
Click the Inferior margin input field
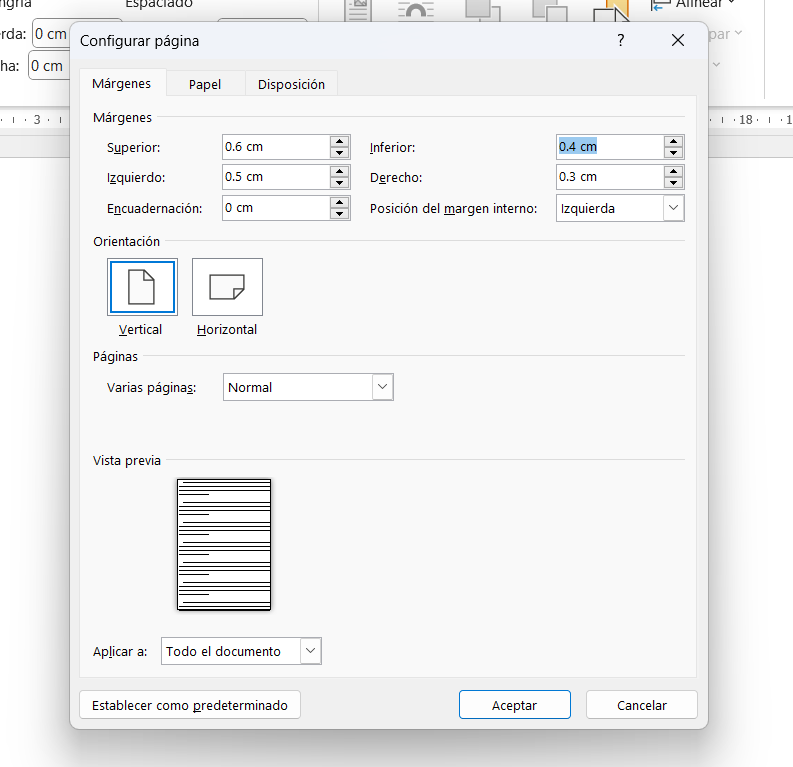click(x=609, y=147)
